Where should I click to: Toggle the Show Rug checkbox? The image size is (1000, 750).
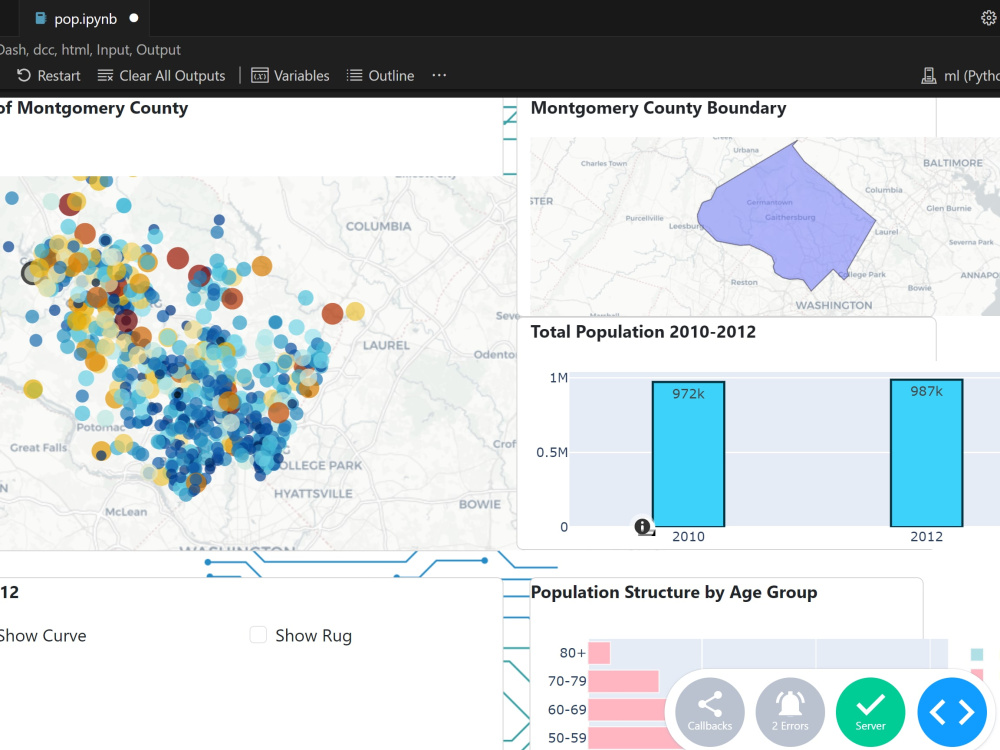258,635
